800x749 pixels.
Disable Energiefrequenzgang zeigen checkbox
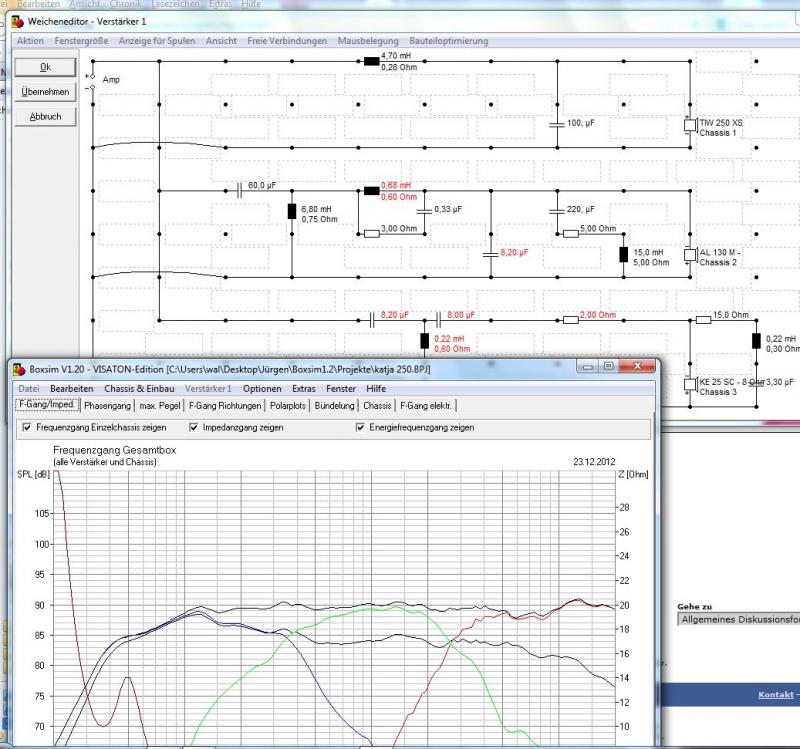point(361,427)
